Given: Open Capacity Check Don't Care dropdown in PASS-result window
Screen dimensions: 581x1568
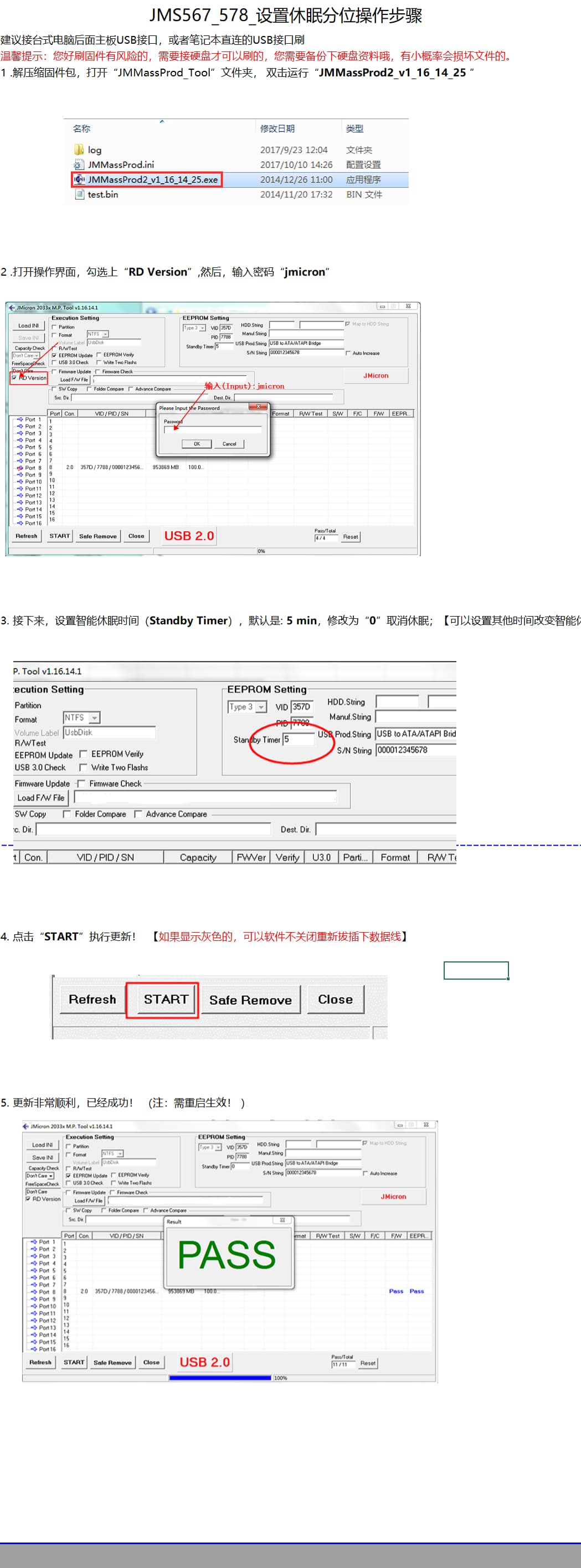Looking at the screenshot, I should pyautogui.click(x=51, y=1176).
